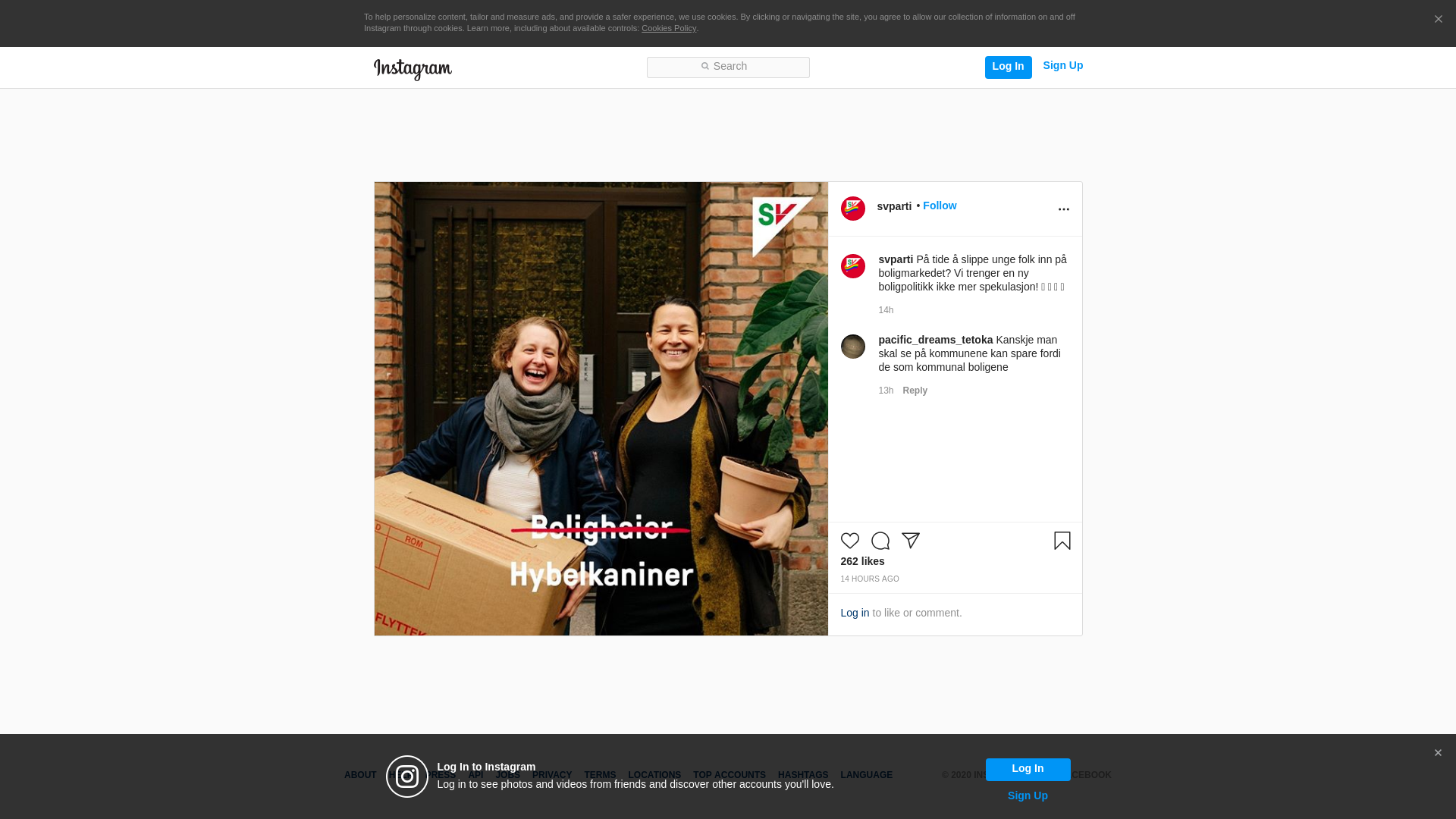Open the post options ellipsis menu
This screenshot has width=1456, height=819.
click(1063, 209)
